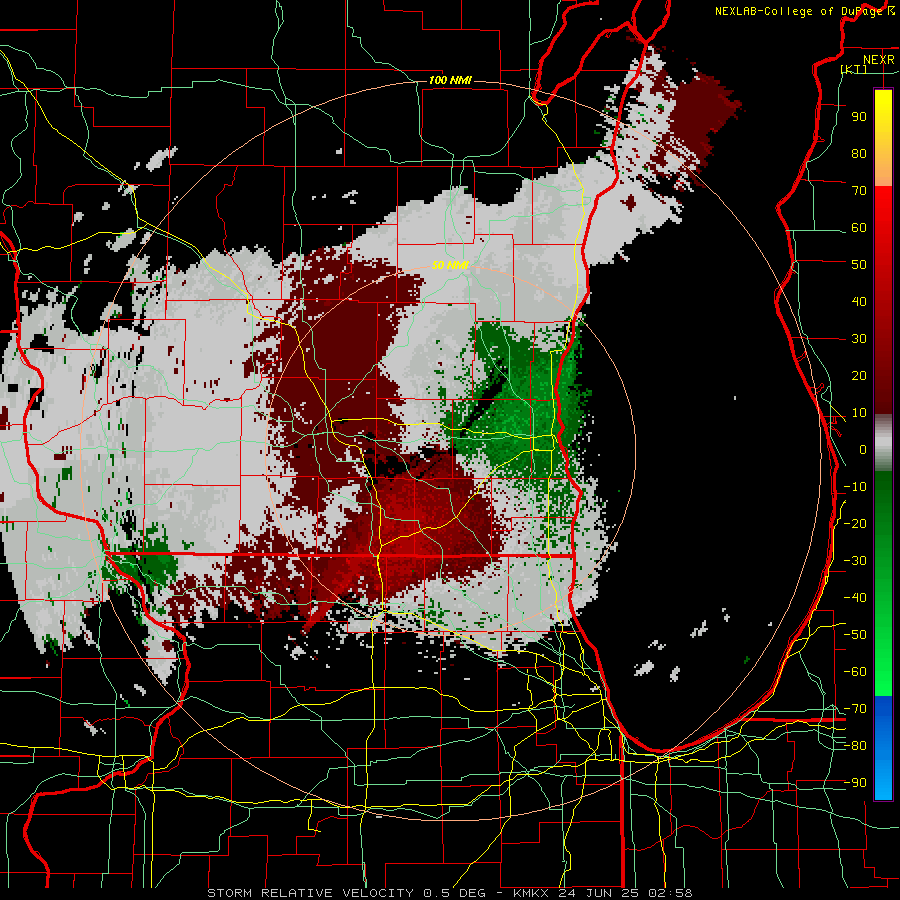Click the gray zero-velocity segment of the color bar
The height and width of the screenshot is (900, 900).
pyautogui.click(x=883, y=443)
